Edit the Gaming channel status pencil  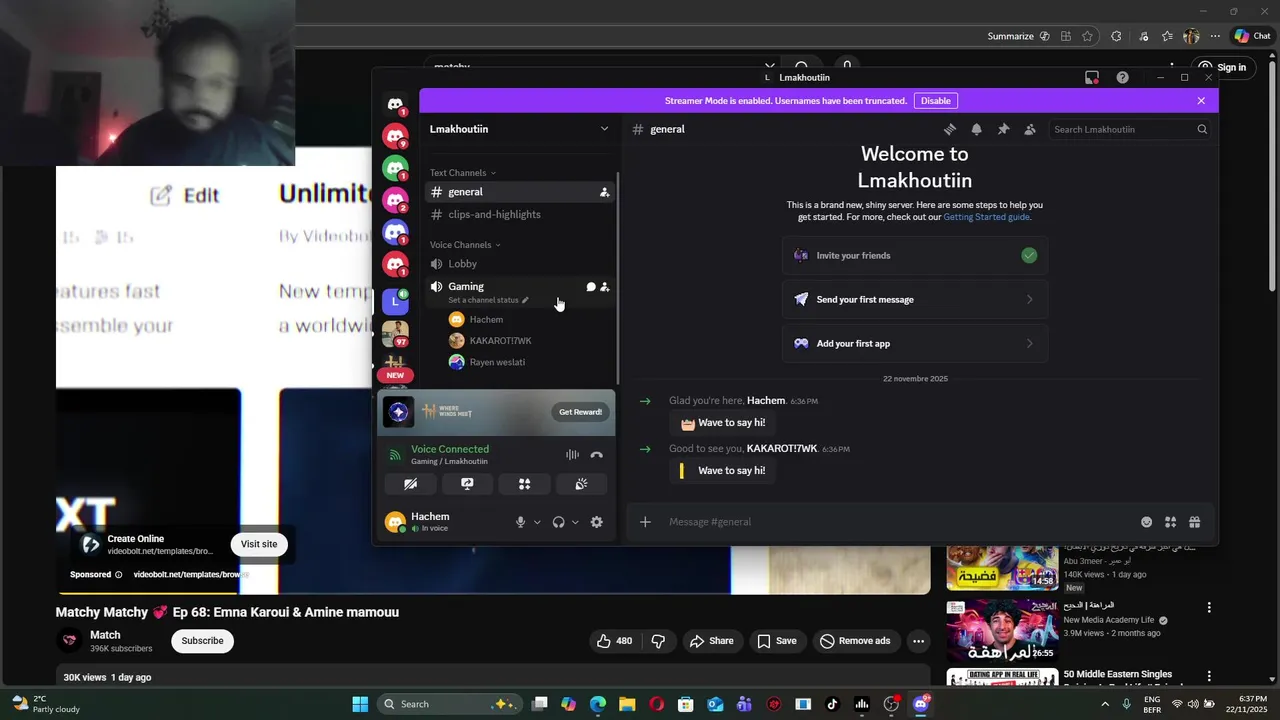(x=525, y=300)
